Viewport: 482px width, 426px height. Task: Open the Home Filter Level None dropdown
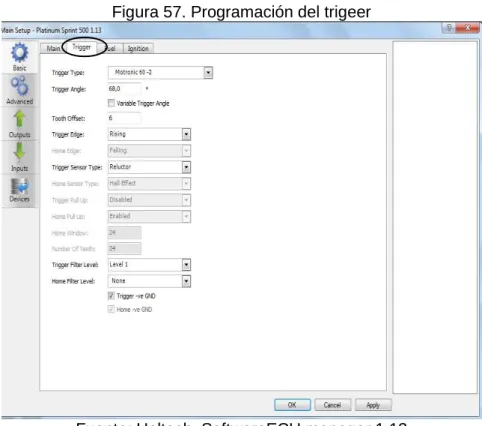pos(149,281)
